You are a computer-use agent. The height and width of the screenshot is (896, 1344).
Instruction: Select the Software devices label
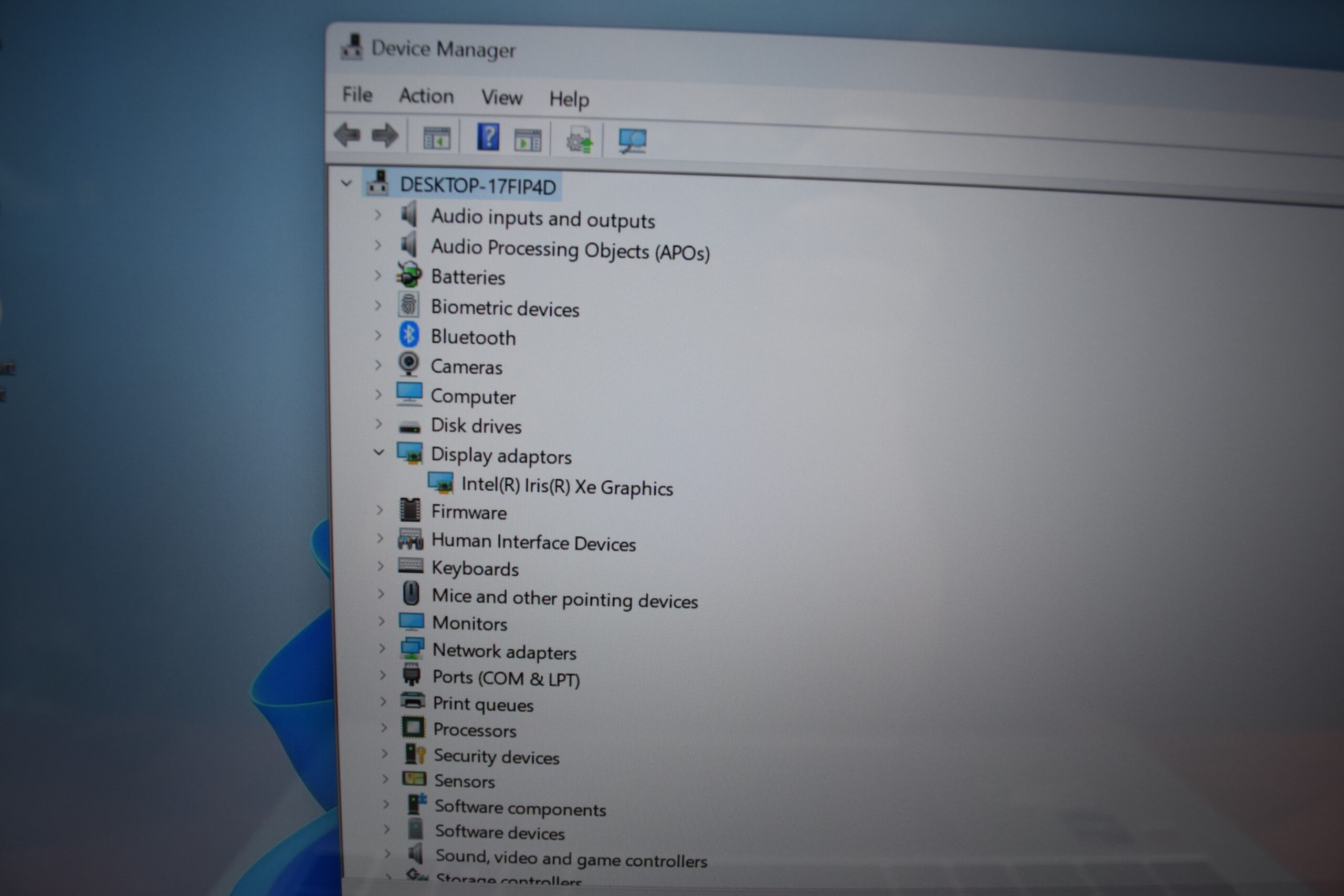[500, 832]
